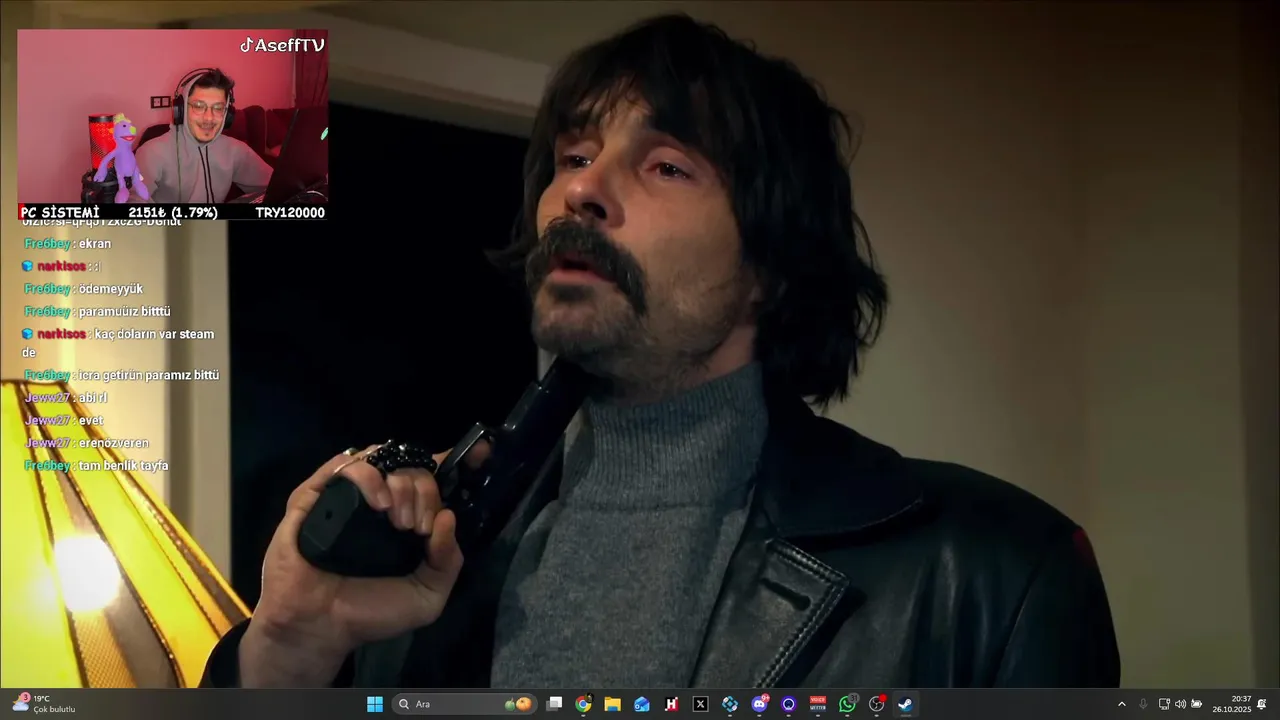Screen dimensions: 1280x720
Task: Click the AseffTV webcam overlay
Action: tap(172, 116)
